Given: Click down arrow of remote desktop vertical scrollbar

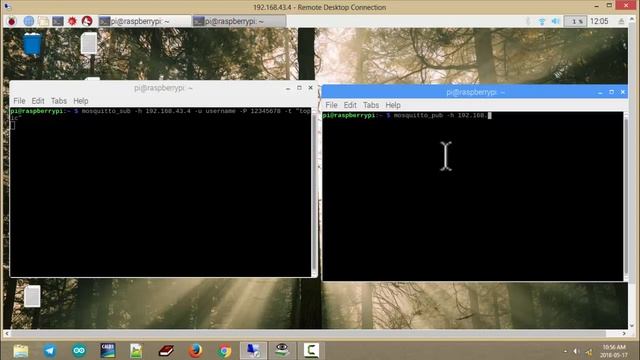Looking at the screenshot, I should (x=632, y=326).
